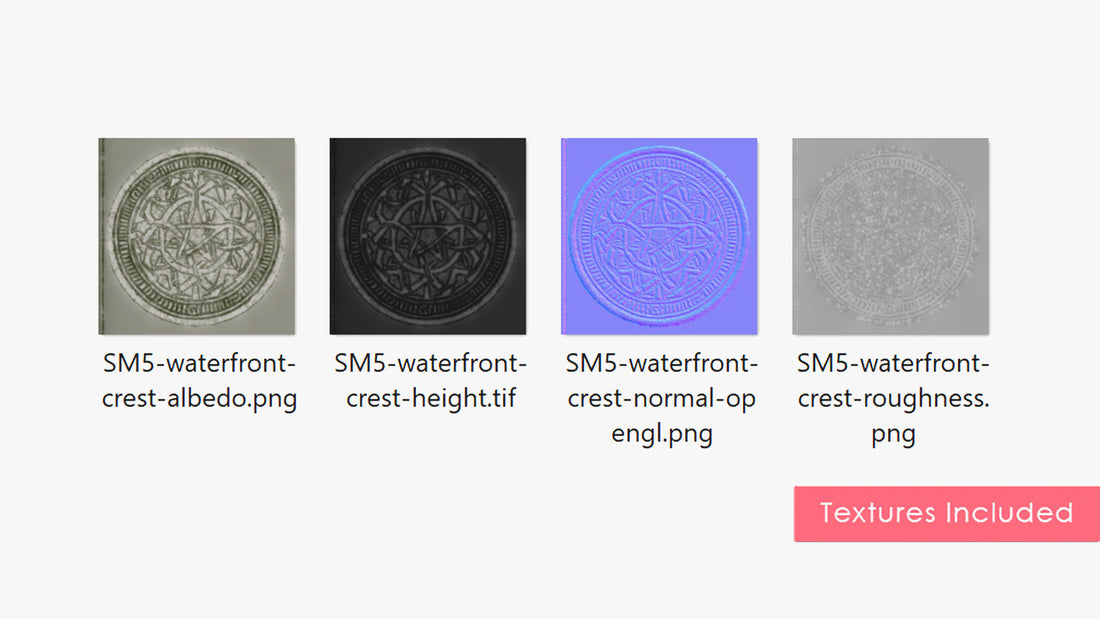Viewport: 1100px width, 619px height.
Task: Open the last texture file preview
Action: point(890,236)
